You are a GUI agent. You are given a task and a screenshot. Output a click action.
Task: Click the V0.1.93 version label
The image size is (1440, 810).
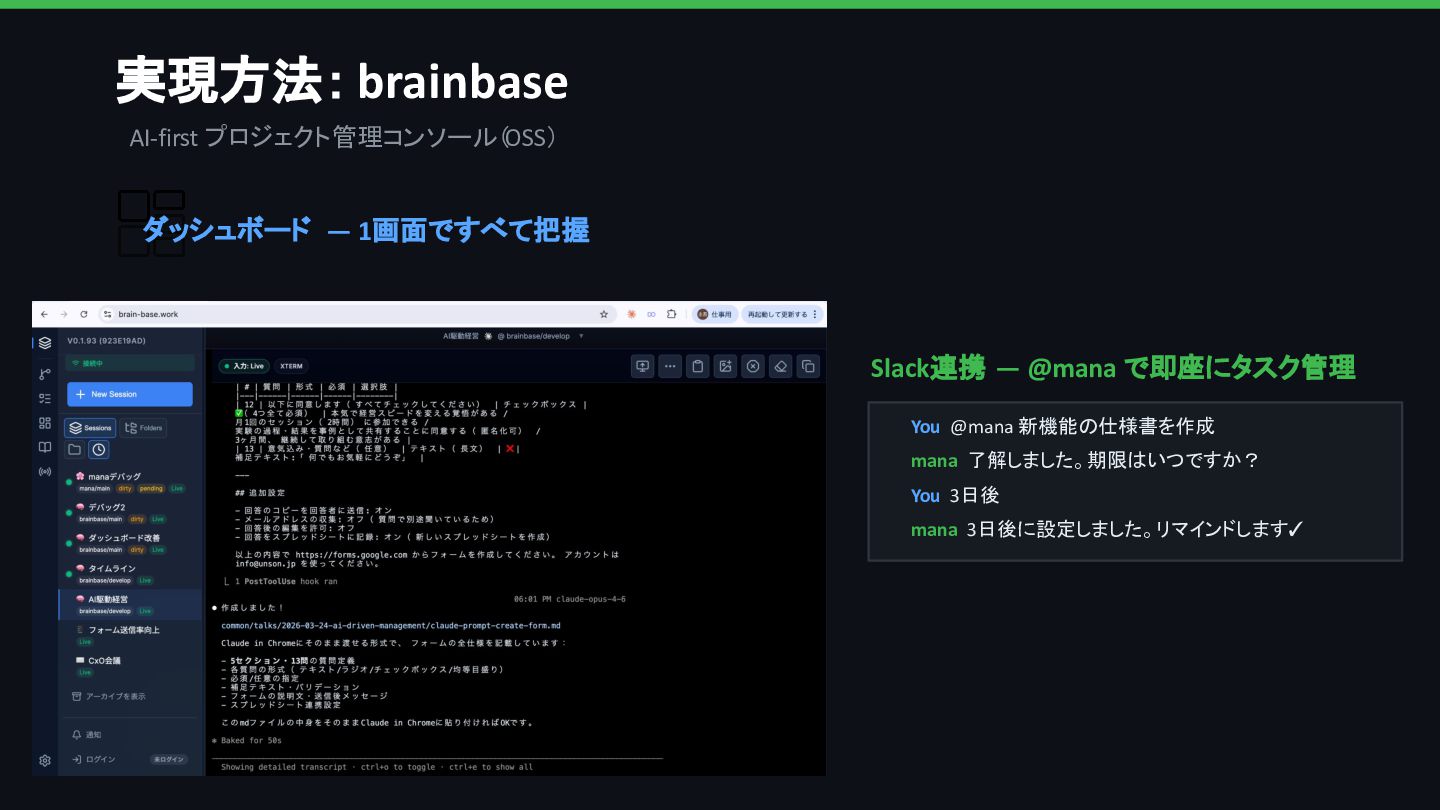107,340
